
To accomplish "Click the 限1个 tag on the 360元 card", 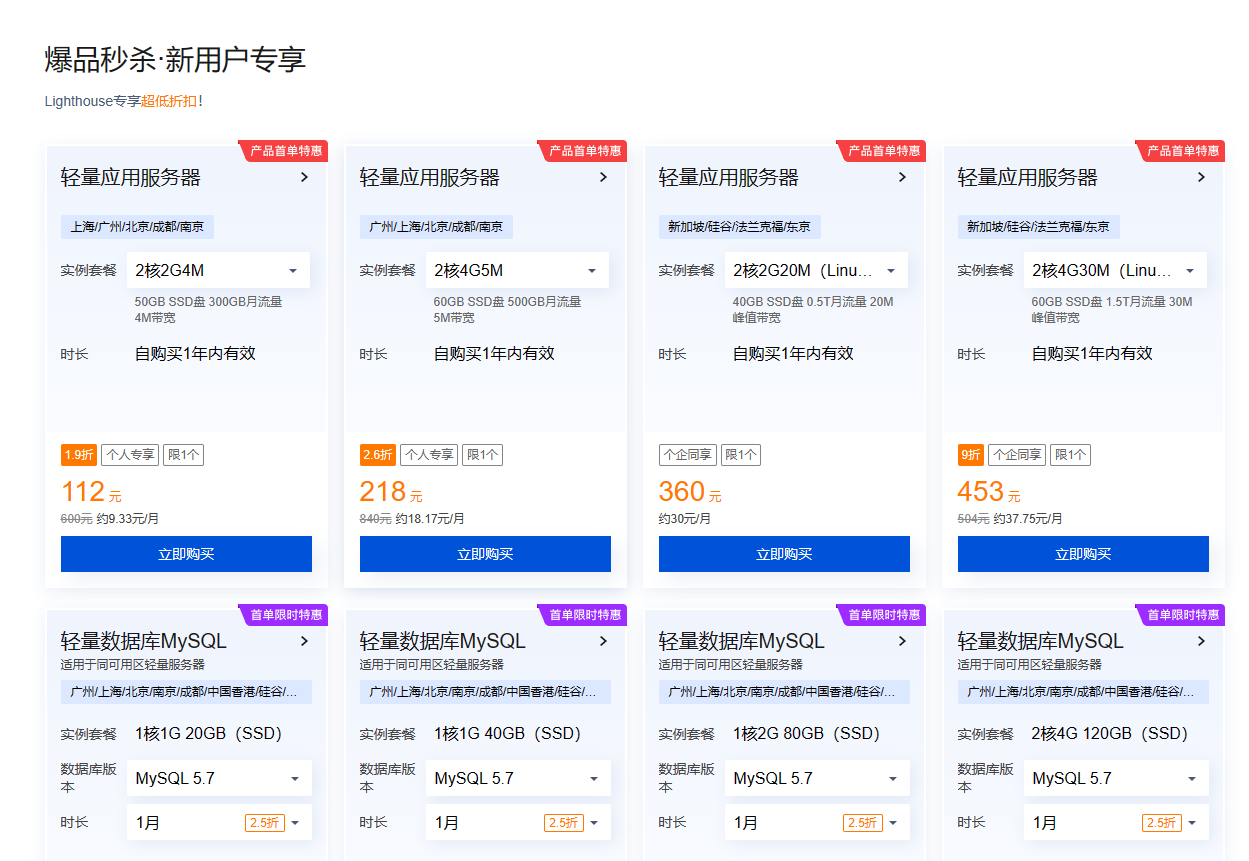I will coord(740,454).
